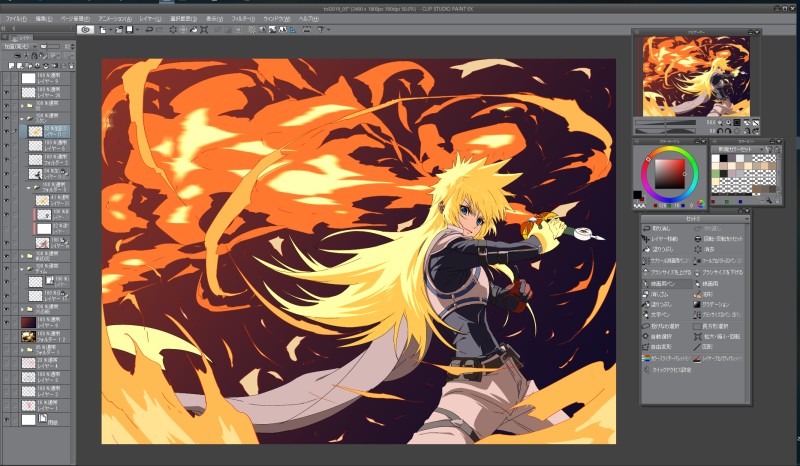This screenshot has width=800, height=466.
Task: Click 取り消し in quick access panel
Action: pyautogui.click(x=661, y=228)
